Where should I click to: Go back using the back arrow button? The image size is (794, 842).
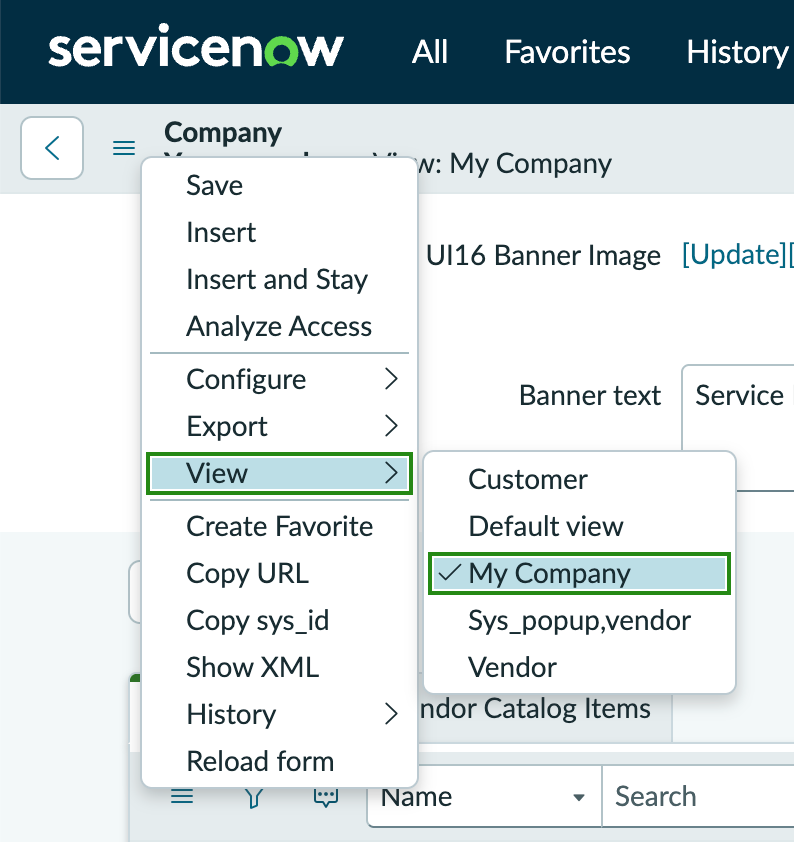[x=52, y=148]
